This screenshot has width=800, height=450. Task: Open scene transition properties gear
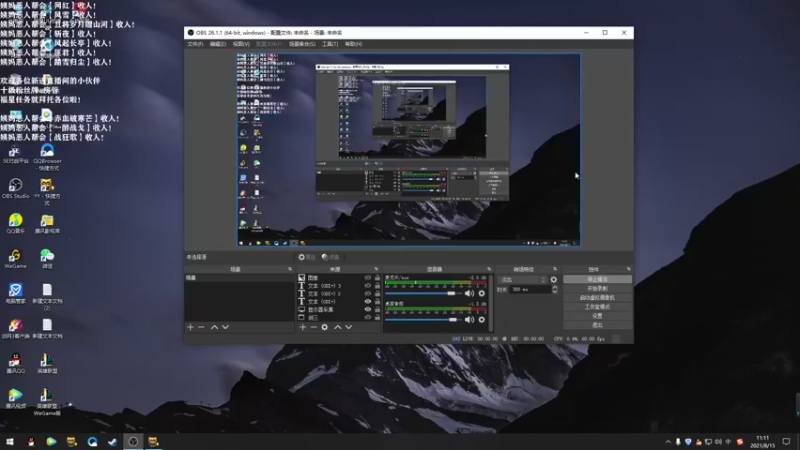click(x=554, y=280)
